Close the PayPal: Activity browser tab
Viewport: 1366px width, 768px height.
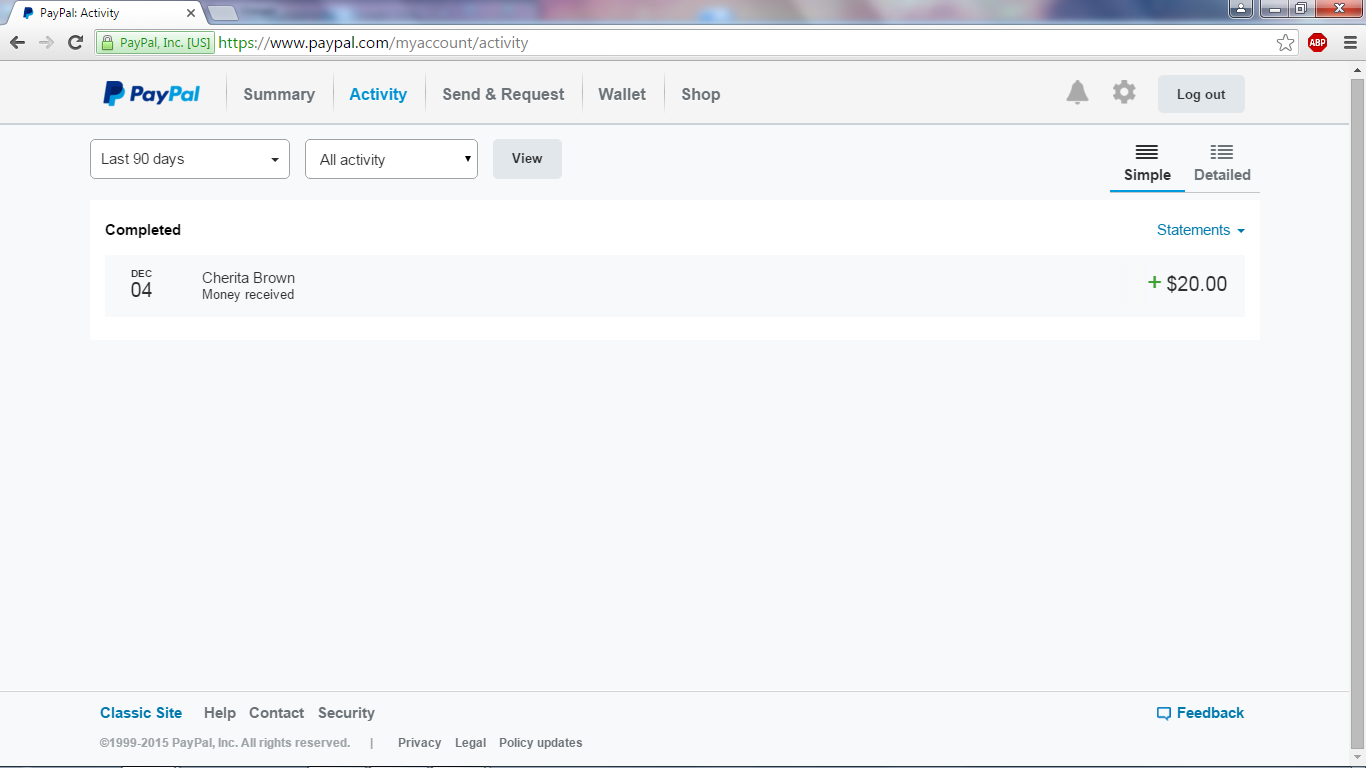click(191, 13)
